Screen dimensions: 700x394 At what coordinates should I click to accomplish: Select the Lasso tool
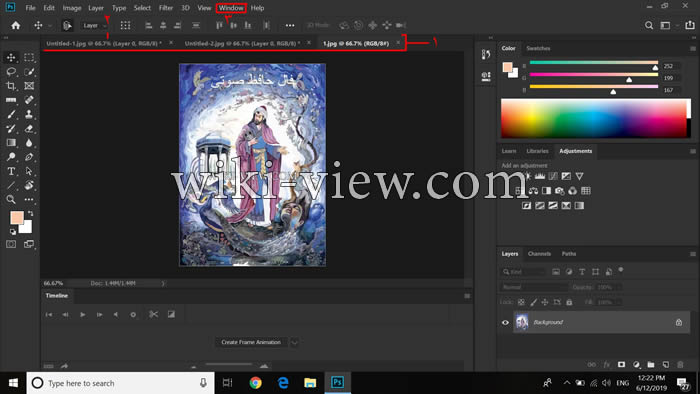[x=11, y=71]
